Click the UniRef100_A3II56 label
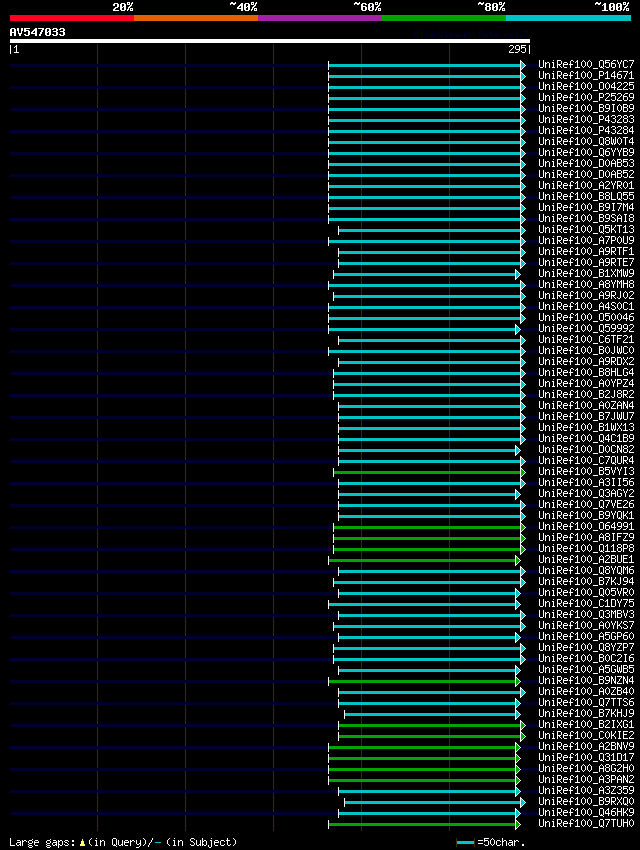 (586, 482)
